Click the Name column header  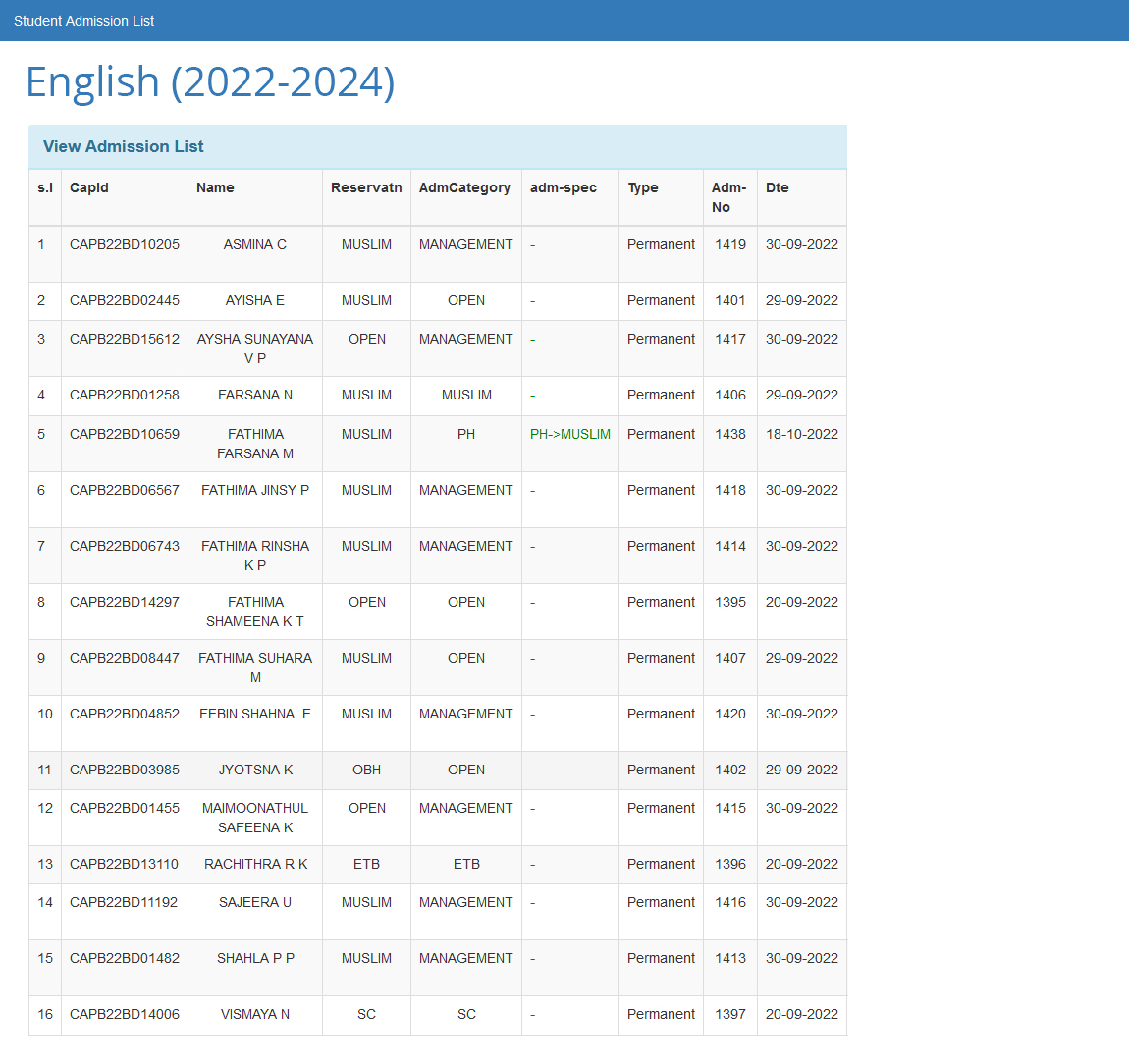[x=215, y=187]
